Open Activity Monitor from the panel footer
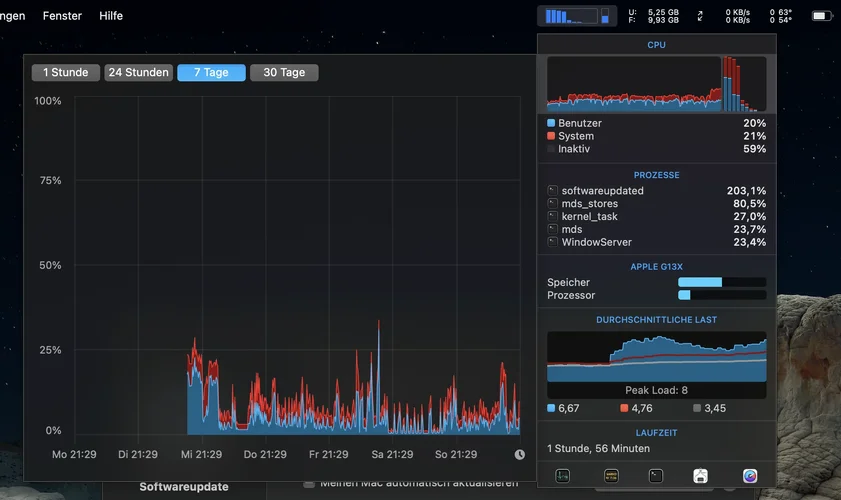 [563, 476]
